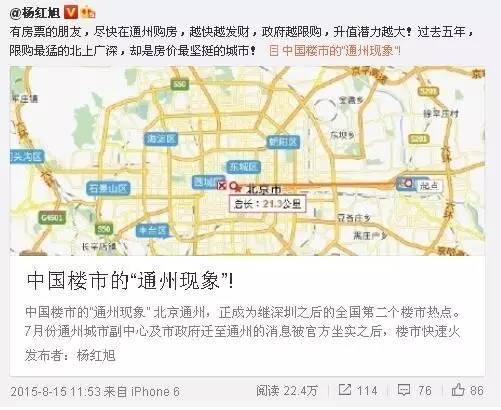Click the 起点 start point marker

(x=409, y=183)
